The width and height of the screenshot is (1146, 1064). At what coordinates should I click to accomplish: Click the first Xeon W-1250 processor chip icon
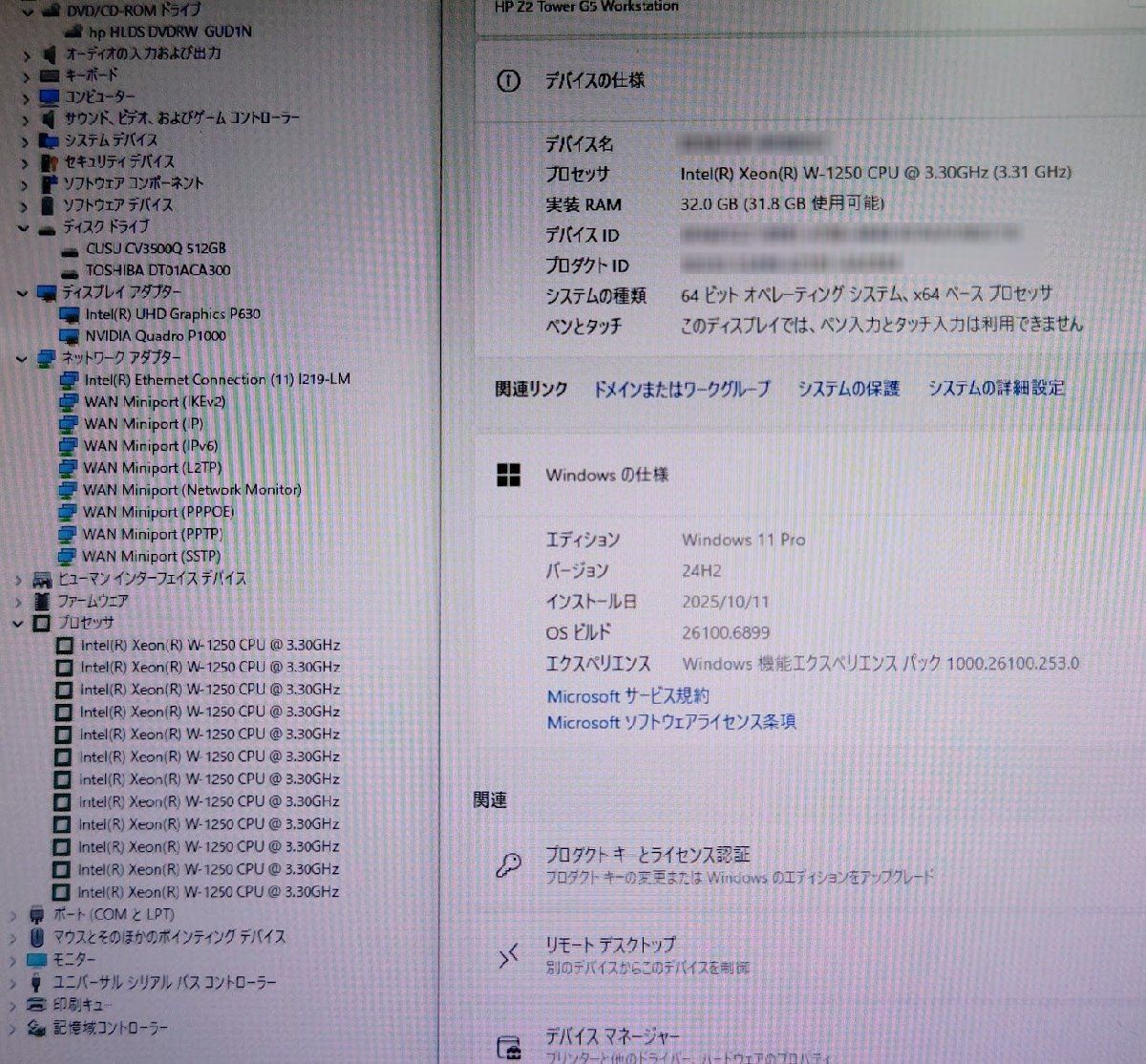pos(66,645)
